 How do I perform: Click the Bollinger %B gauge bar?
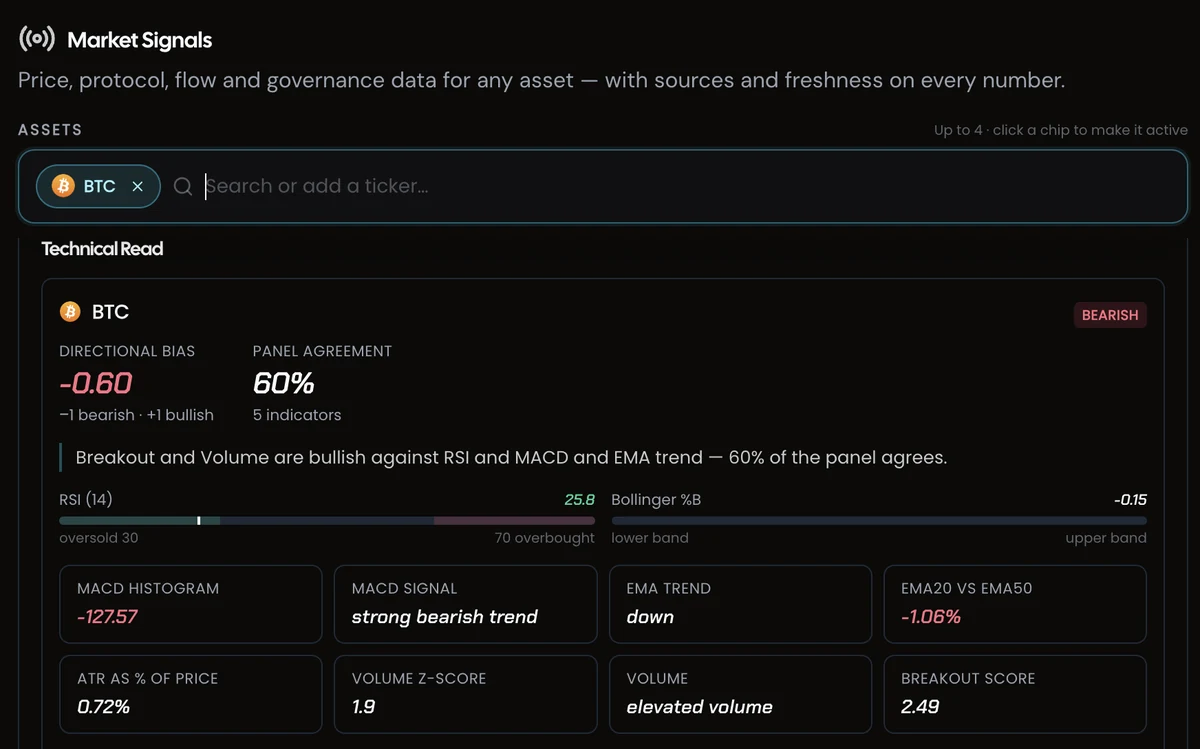[x=879, y=521]
